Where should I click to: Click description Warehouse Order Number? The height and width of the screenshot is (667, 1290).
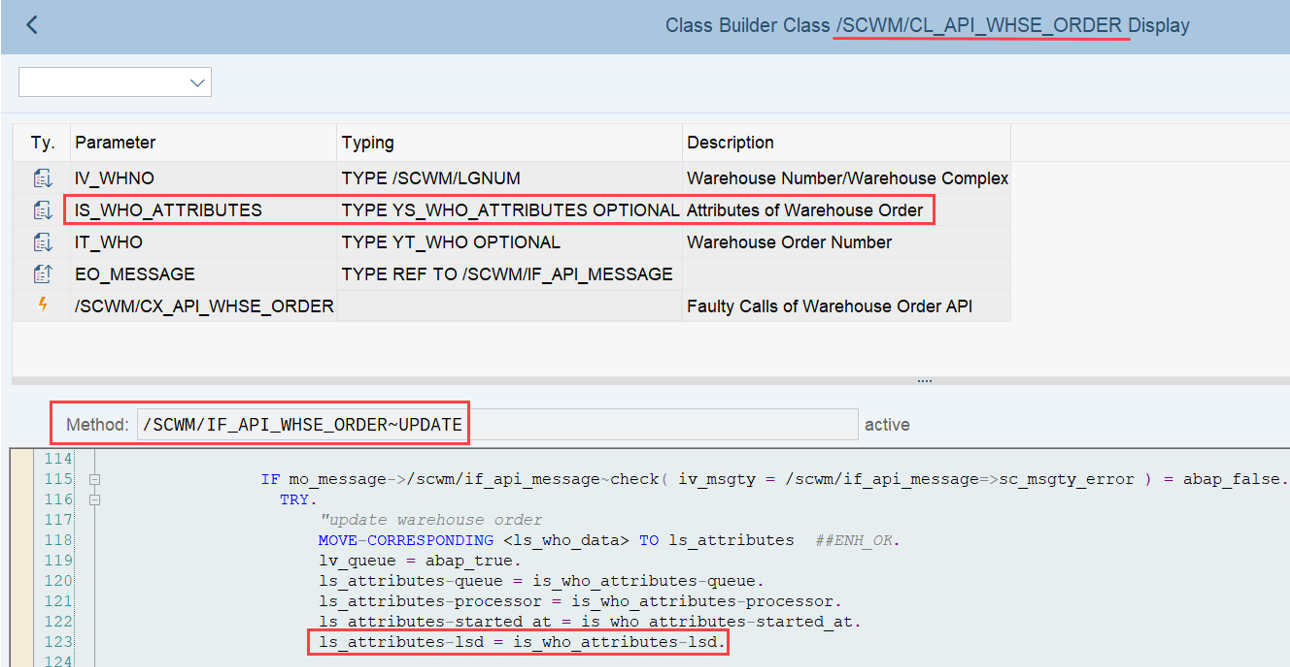click(846, 242)
